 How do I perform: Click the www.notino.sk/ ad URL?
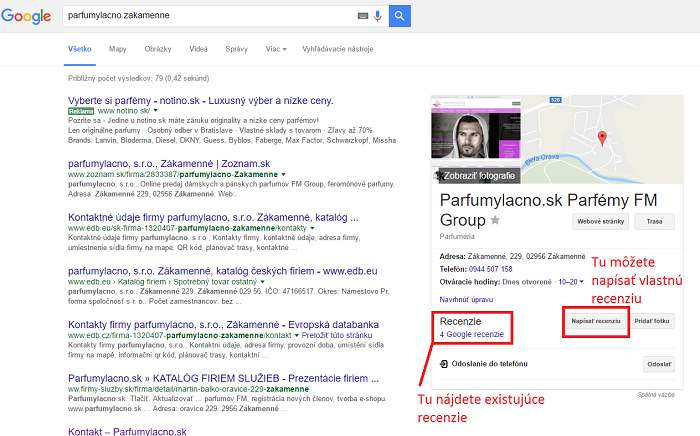[124, 110]
